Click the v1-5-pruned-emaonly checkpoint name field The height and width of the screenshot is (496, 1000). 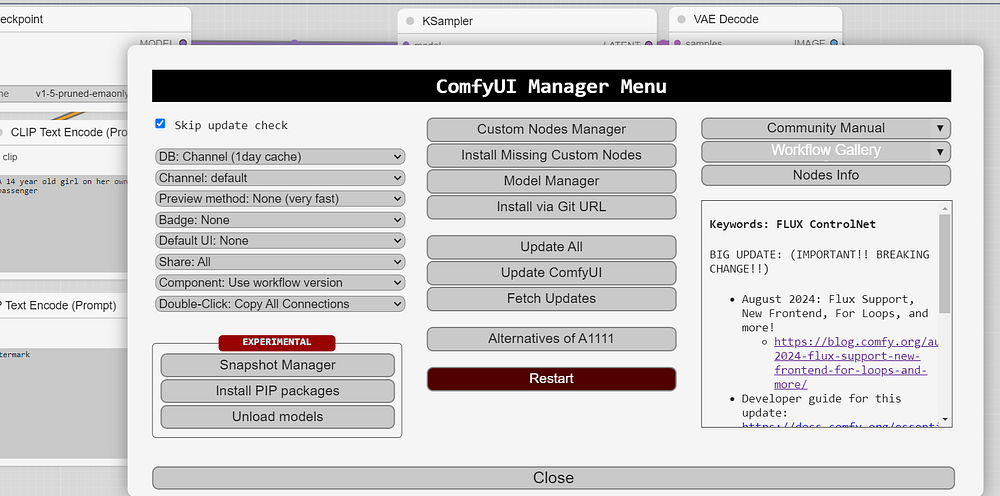[64, 94]
